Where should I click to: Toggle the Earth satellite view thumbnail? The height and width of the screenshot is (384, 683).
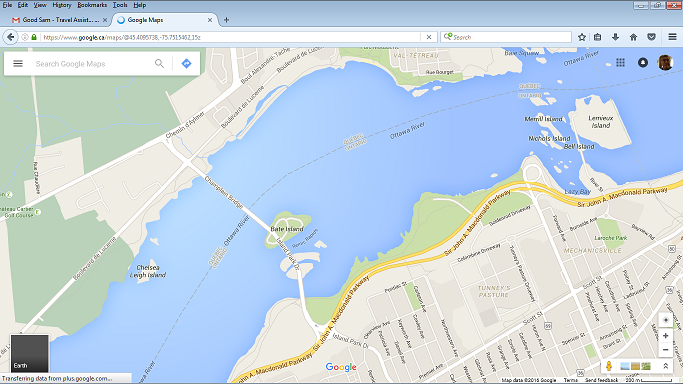click(30, 353)
